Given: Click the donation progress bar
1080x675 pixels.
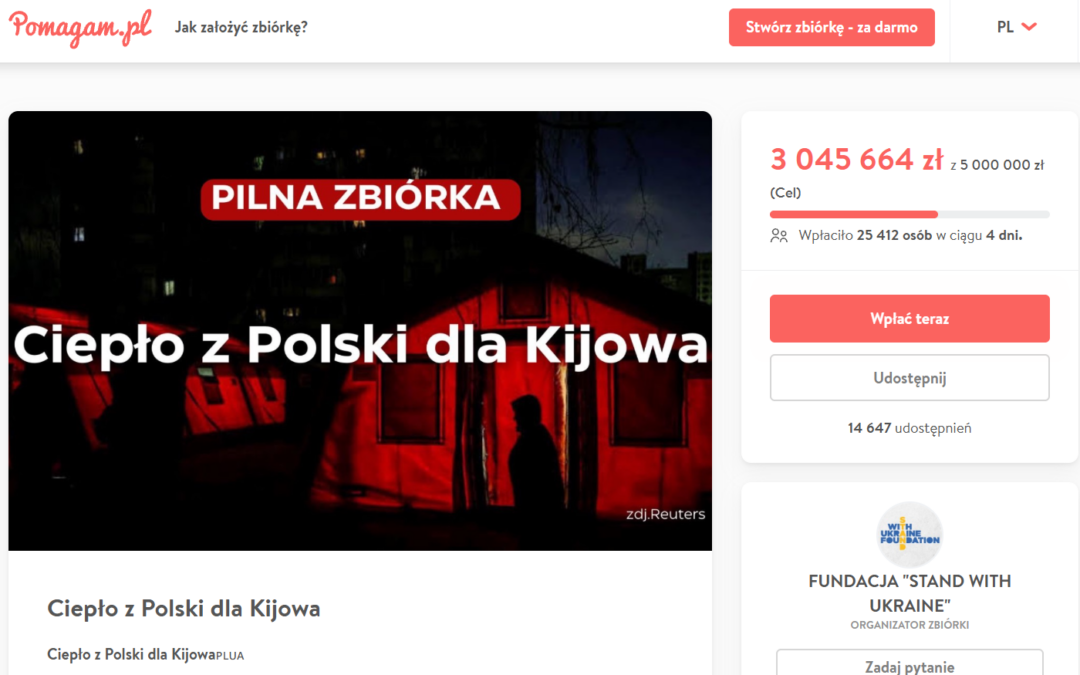Looking at the screenshot, I should tap(909, 214).
